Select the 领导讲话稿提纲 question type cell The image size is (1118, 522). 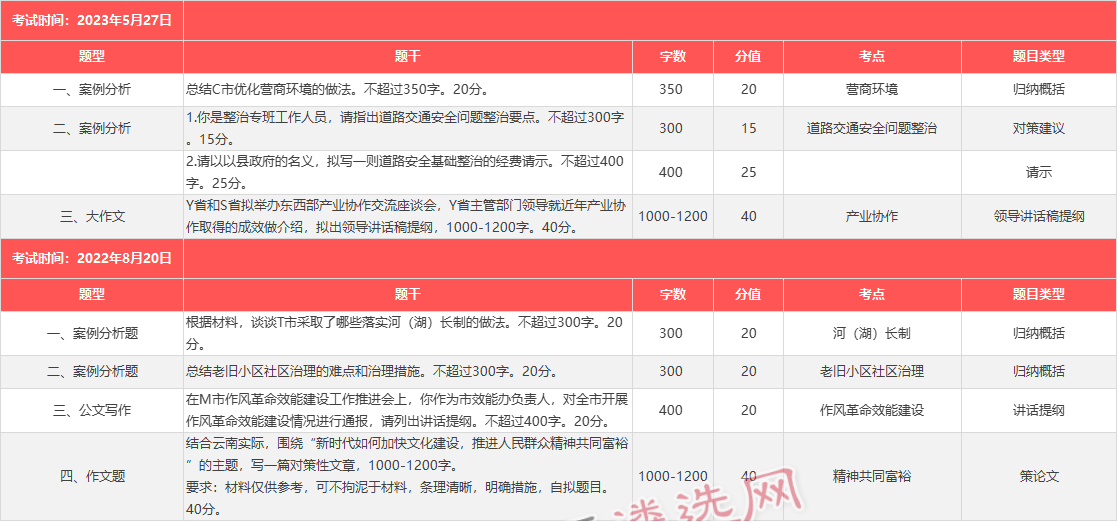(1038, 216)
